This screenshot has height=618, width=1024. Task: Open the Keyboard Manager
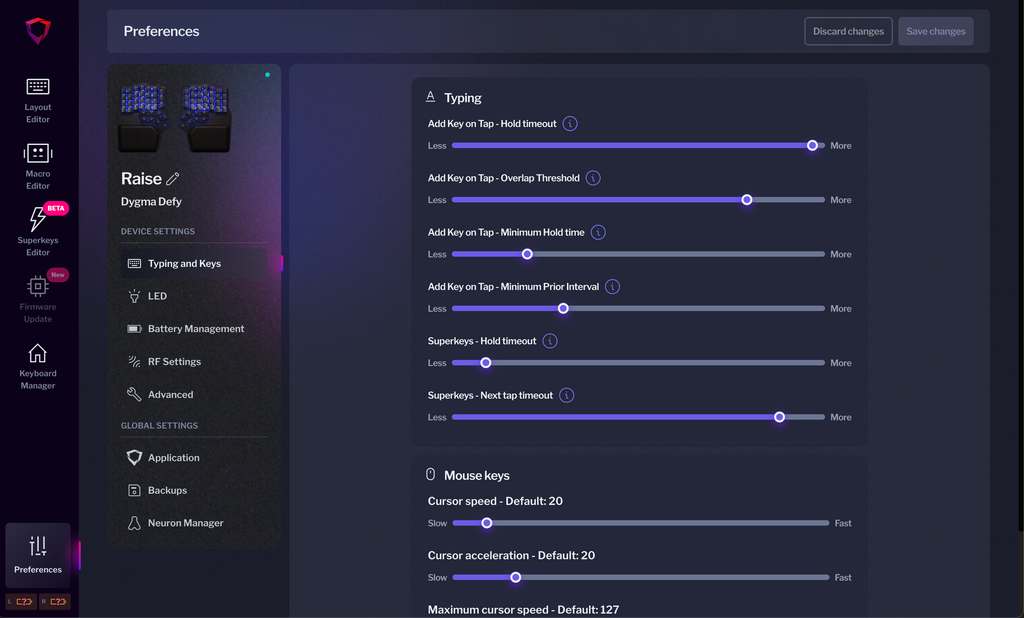coord(38,365)
